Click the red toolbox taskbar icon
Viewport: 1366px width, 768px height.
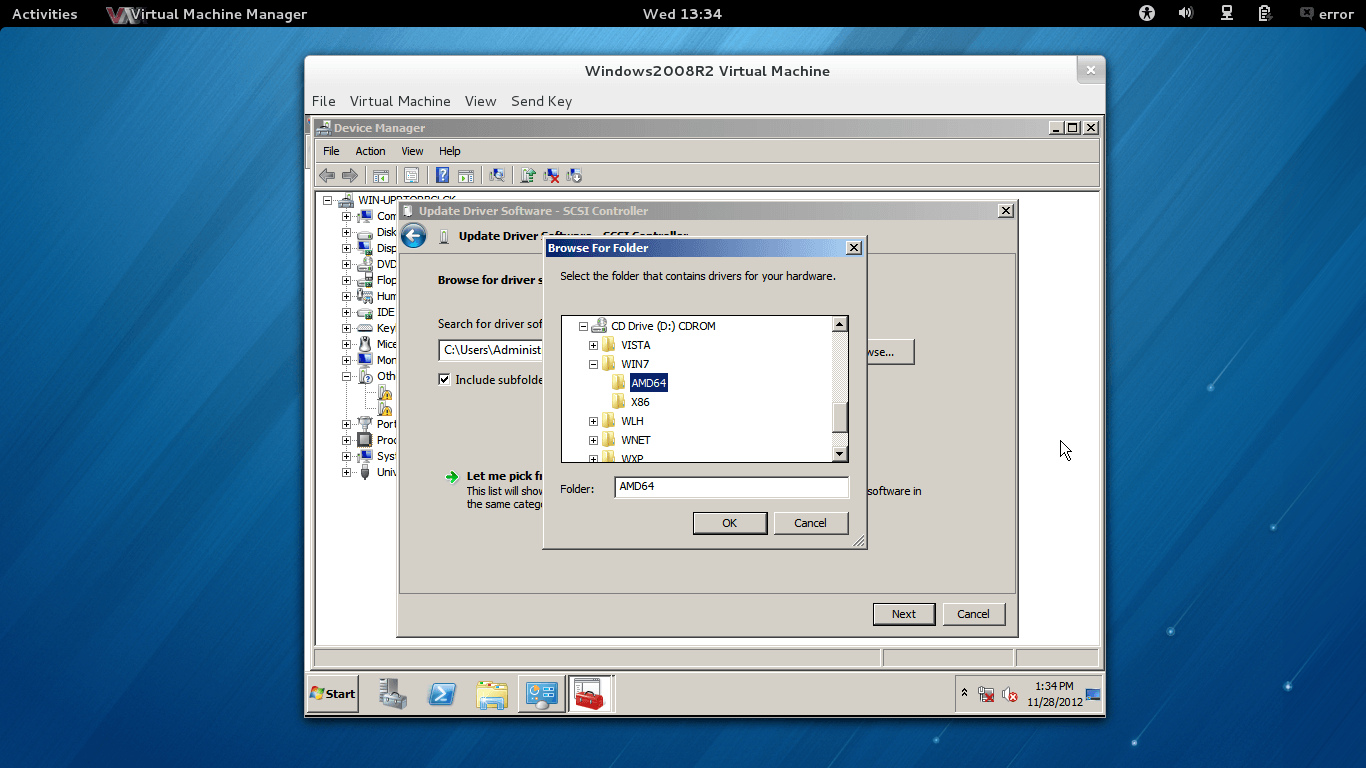(x=590, y=694)
